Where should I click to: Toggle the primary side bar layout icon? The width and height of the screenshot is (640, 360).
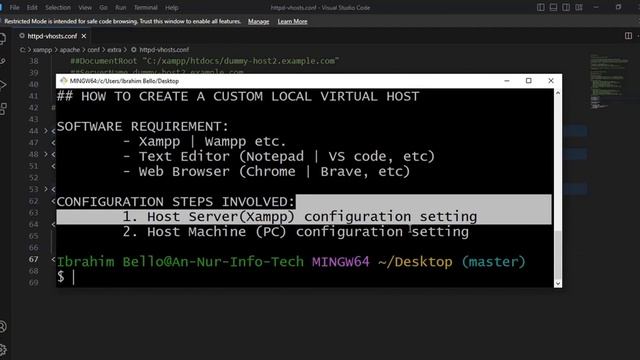(x=541, y=7)
